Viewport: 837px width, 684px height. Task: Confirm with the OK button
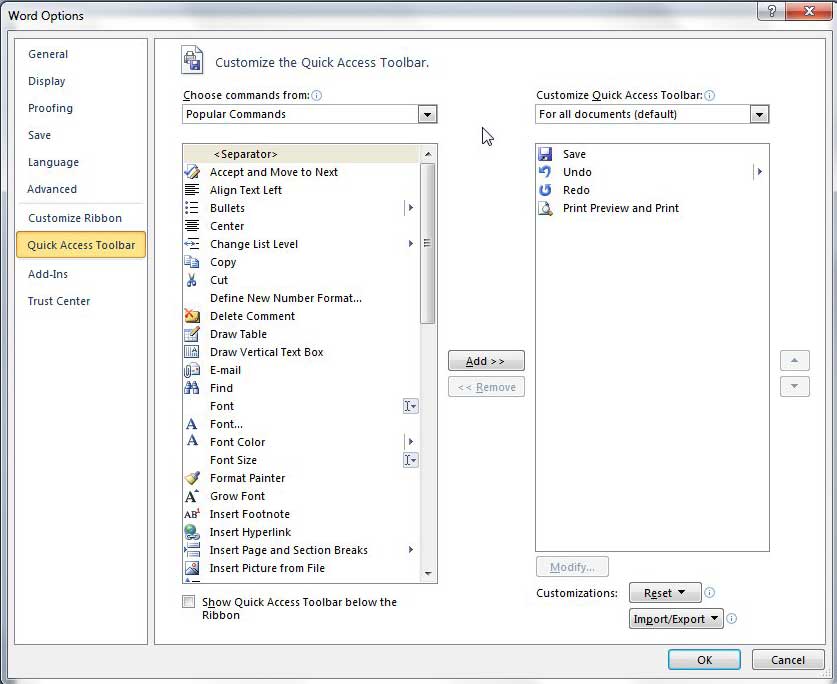[704, 660]
